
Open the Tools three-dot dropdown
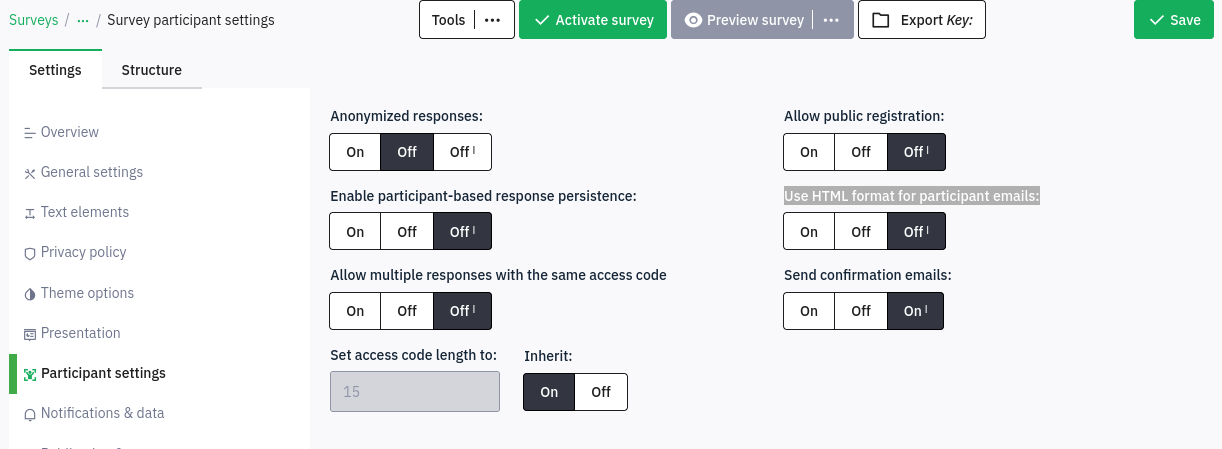[x=492, y=20]
